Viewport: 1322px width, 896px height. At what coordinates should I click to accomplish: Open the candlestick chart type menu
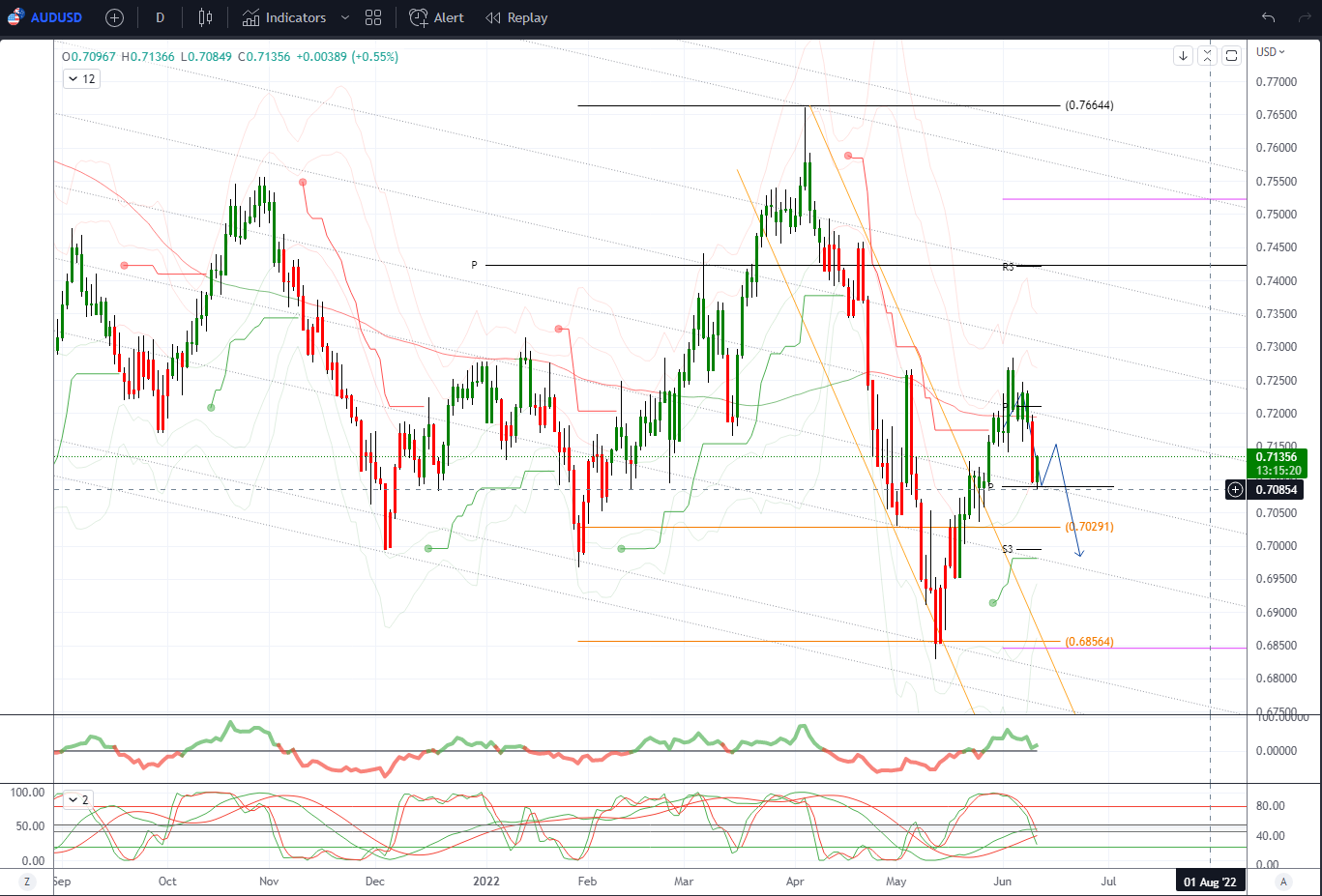pos(205,17)
